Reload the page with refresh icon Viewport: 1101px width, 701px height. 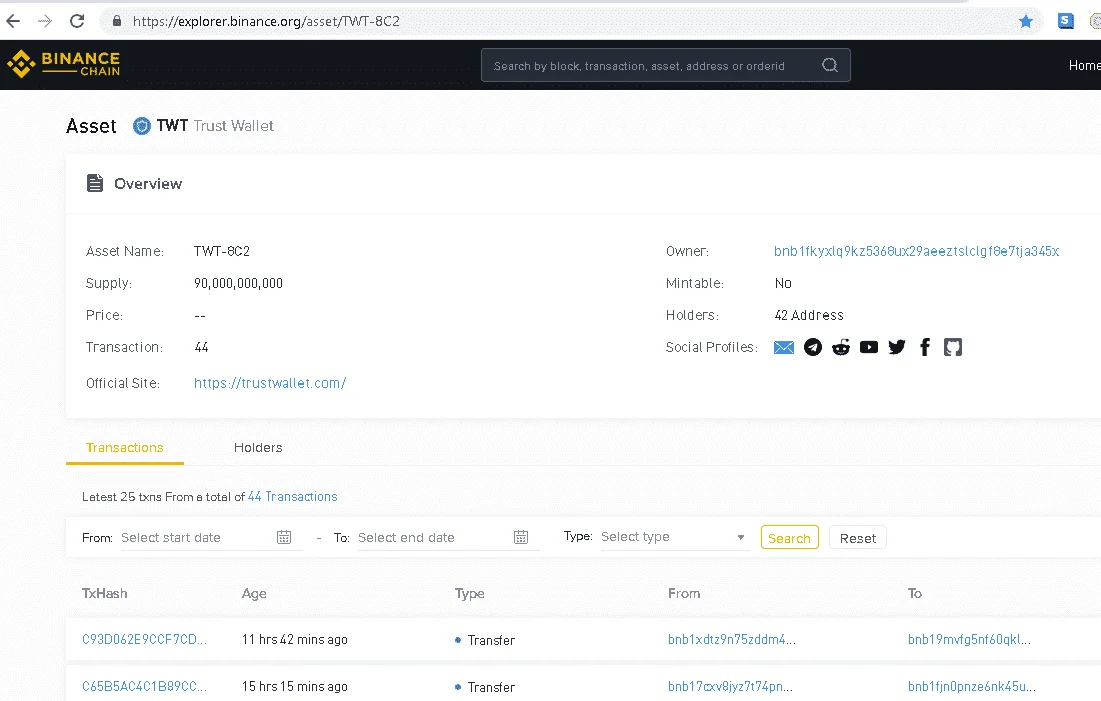(77, 21)
